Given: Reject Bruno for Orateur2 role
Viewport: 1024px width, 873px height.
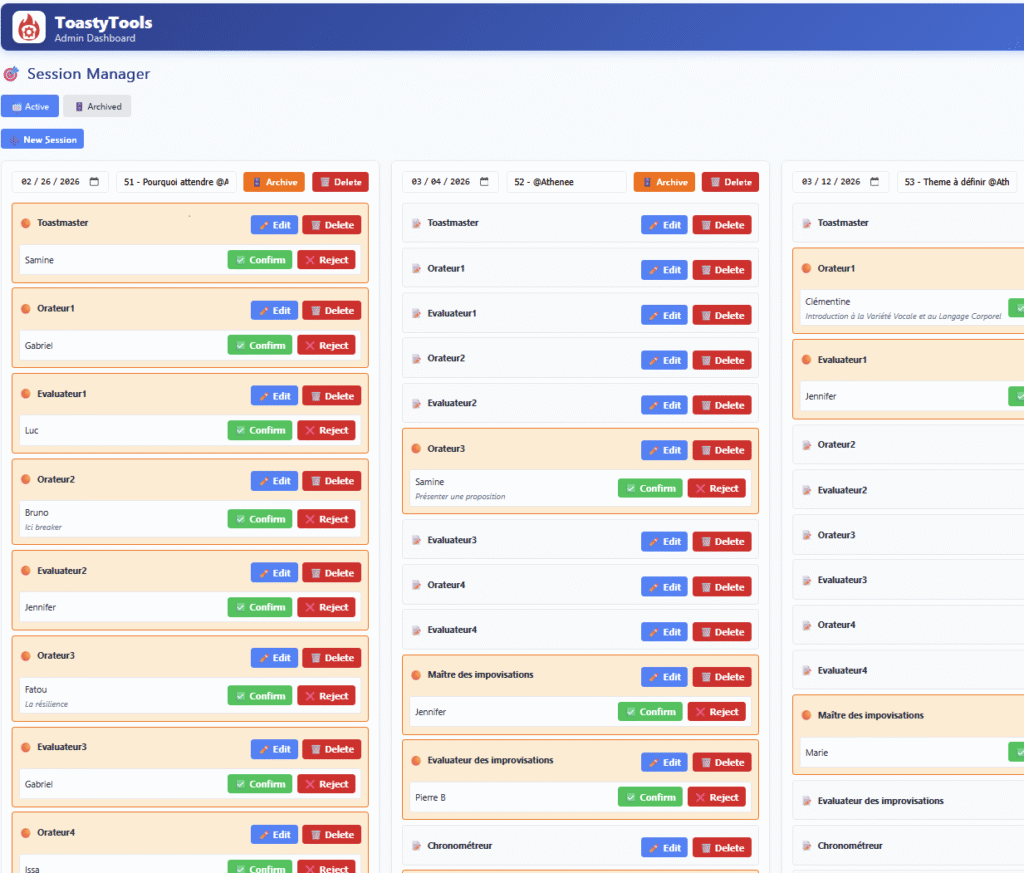Looking at the screenshot, I should [326, 519].
